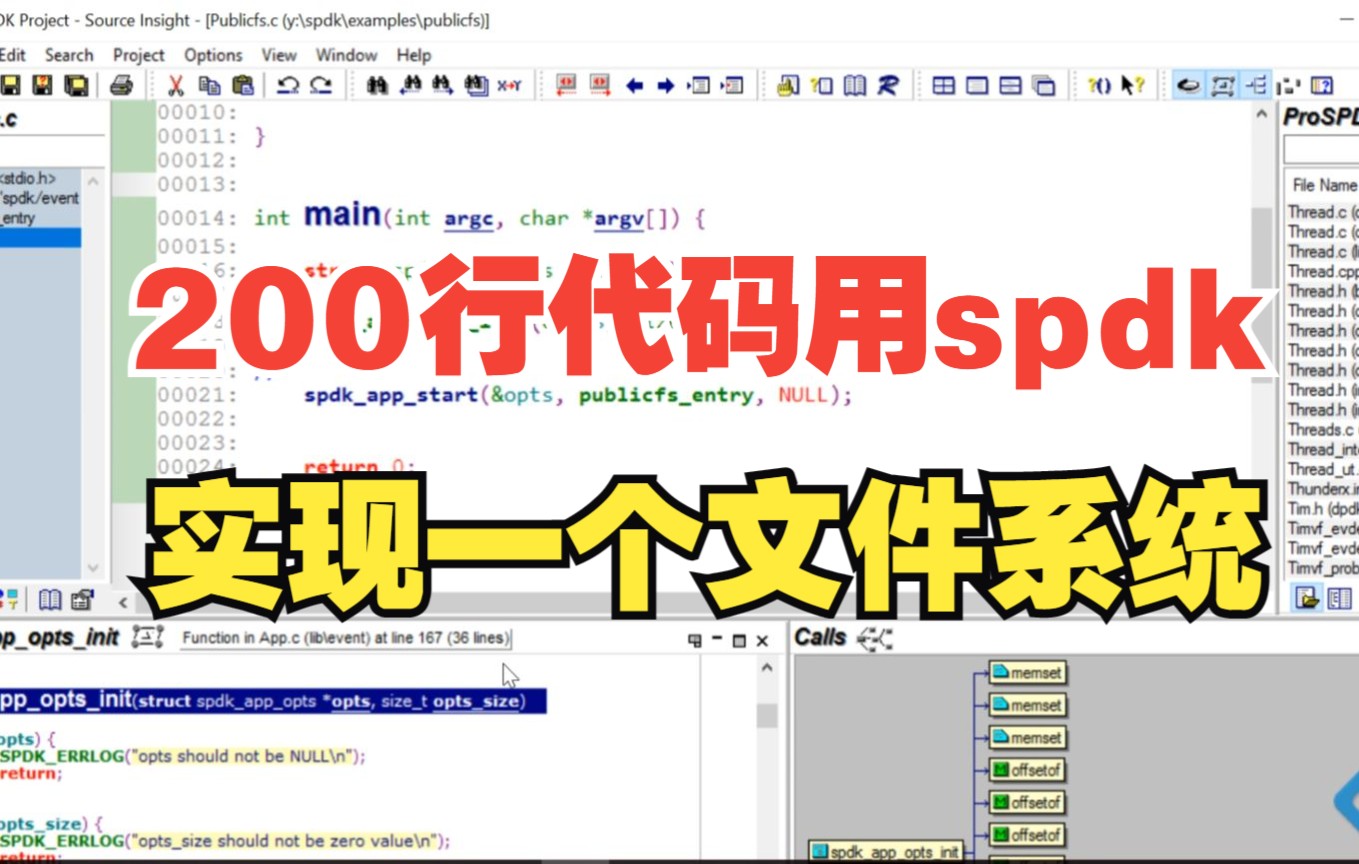Click the Tile Windows grid icon
The height and width of the screenshot is (864, 1359).
[943, 86]
